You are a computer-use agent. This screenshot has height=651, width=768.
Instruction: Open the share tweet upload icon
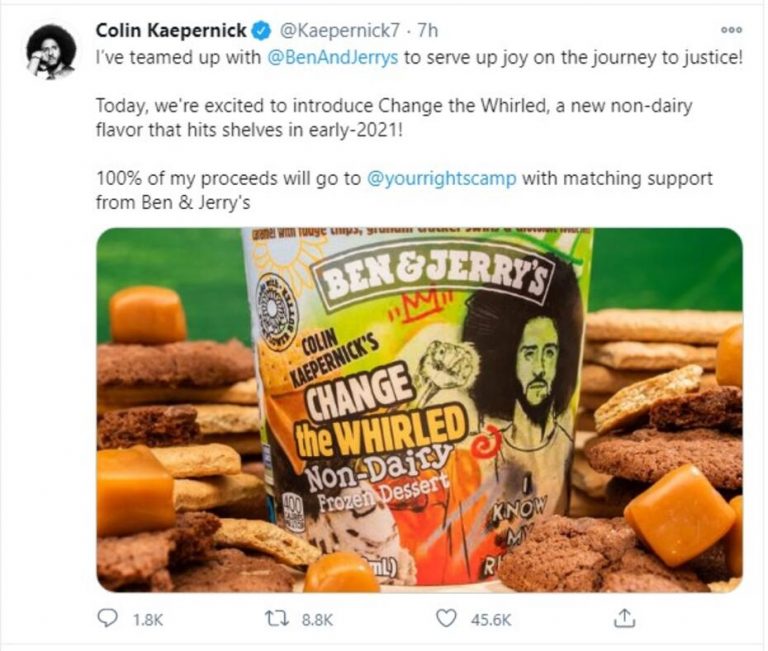click(626, 620)
